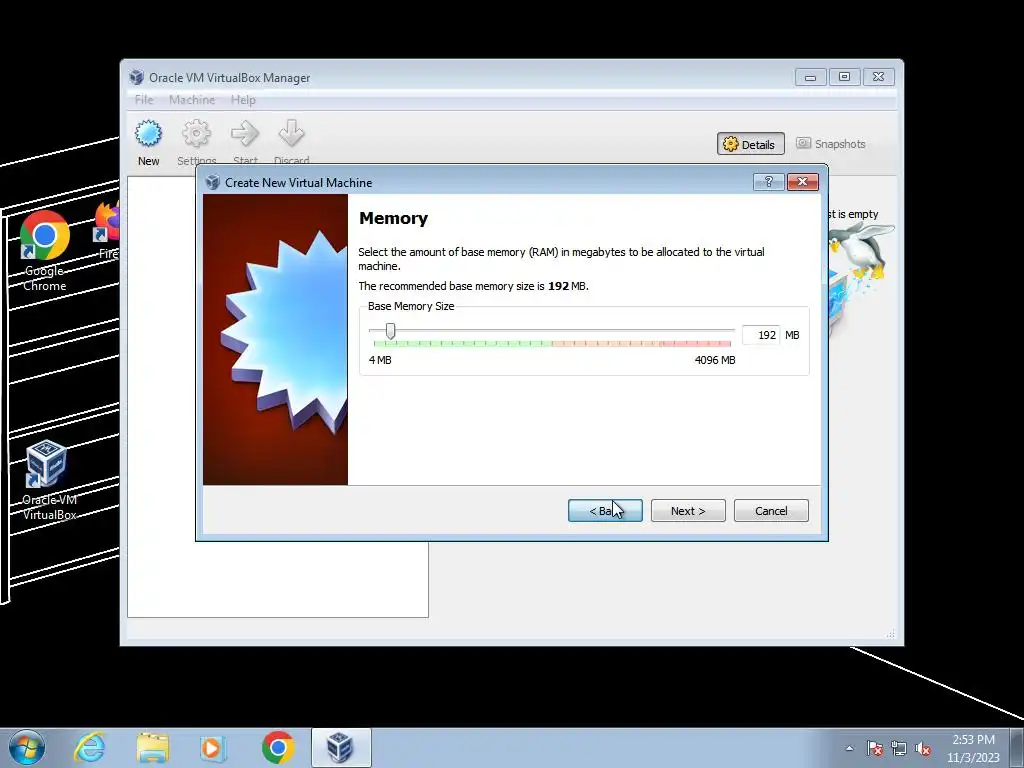
Task: Show hidden tray icons arrow
Action: pyautogui.click(x=849, y=748)
